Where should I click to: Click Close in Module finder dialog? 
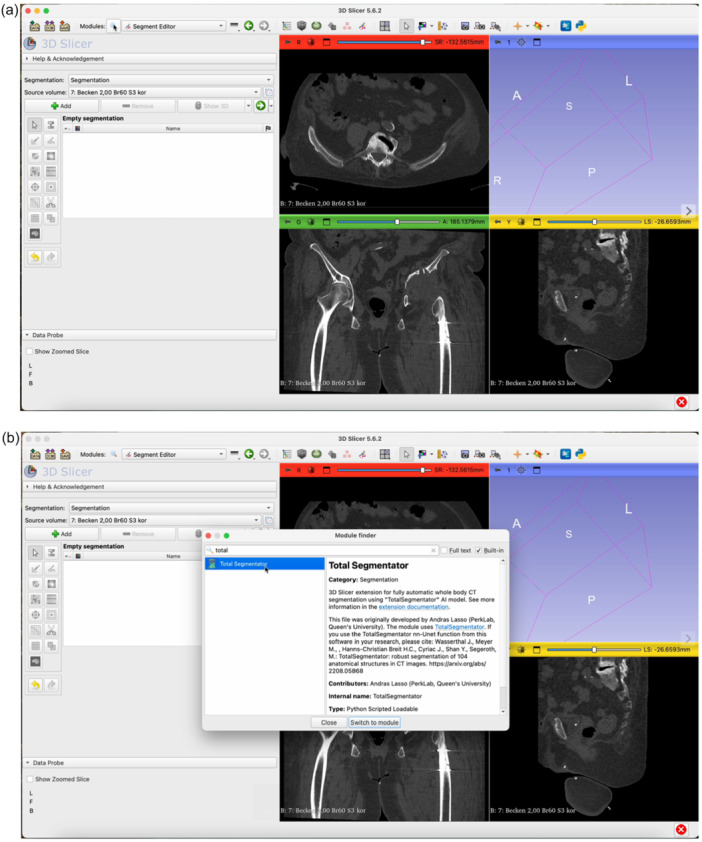tap(329, 722)
